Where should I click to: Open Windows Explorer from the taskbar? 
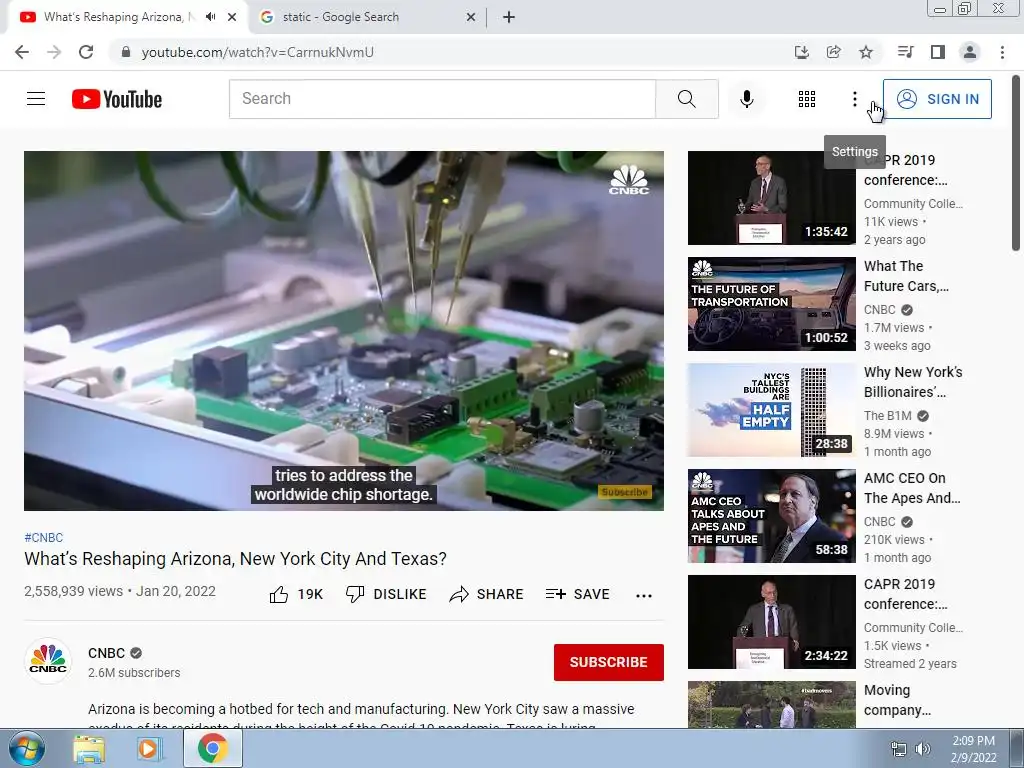(x=89, y=749)
